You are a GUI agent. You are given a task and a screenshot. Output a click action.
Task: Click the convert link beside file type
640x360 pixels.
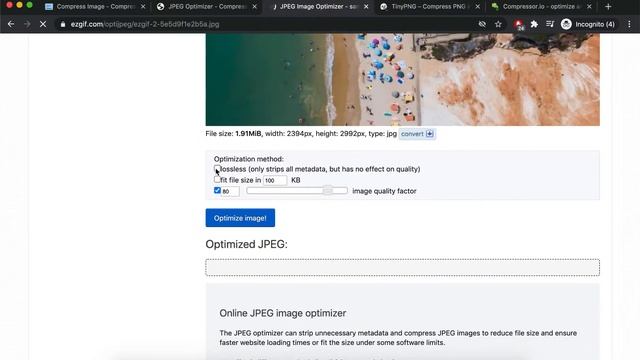click(417, 134)
